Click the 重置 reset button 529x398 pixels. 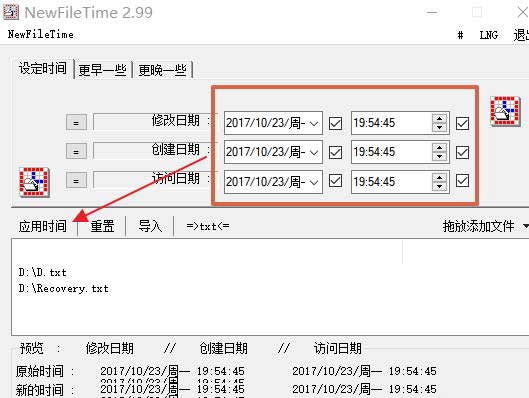(x=102, y=226)
